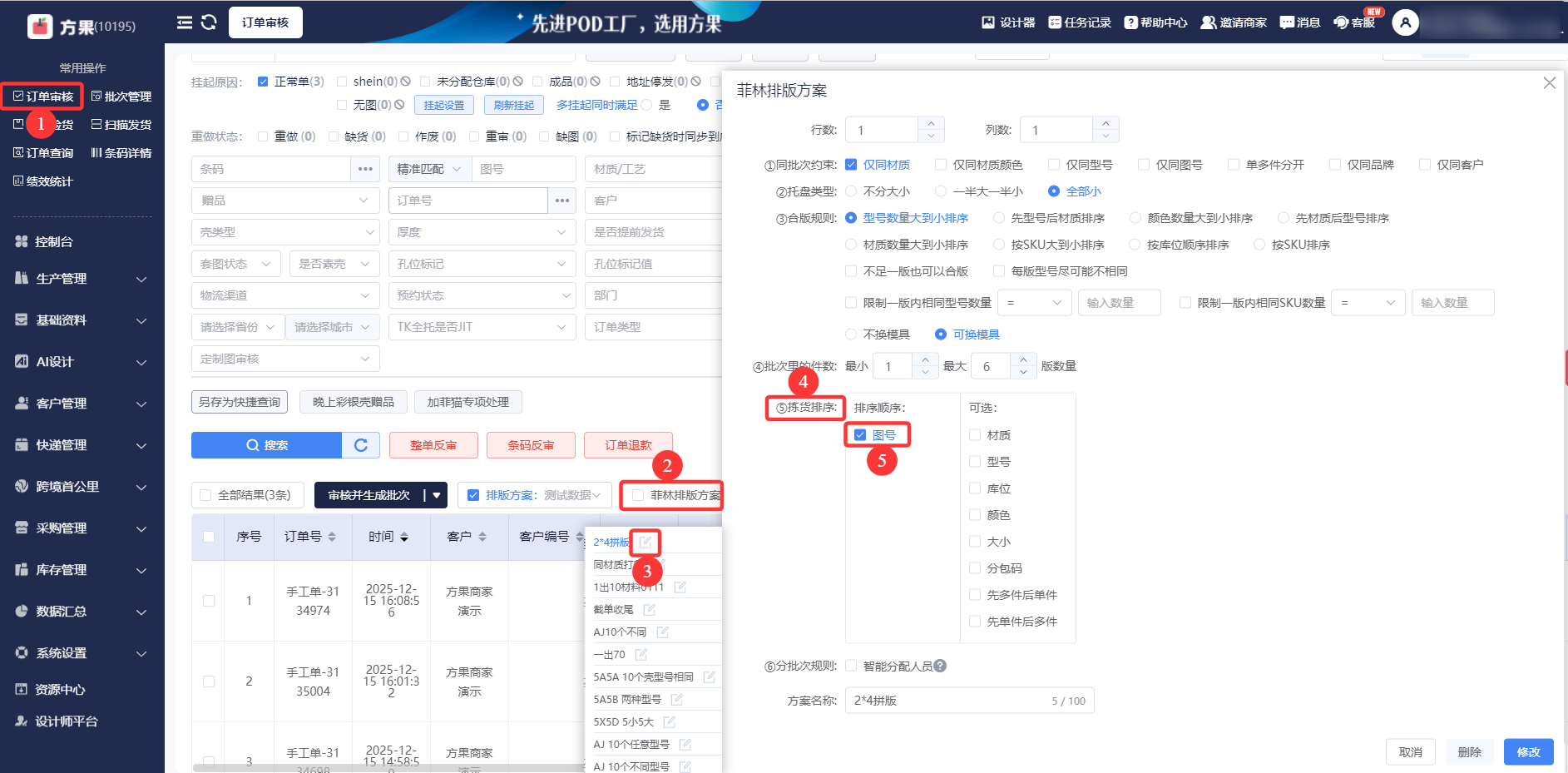Click 整单反审 button
The image size is (1568, 773).
(x=433, y=445)
